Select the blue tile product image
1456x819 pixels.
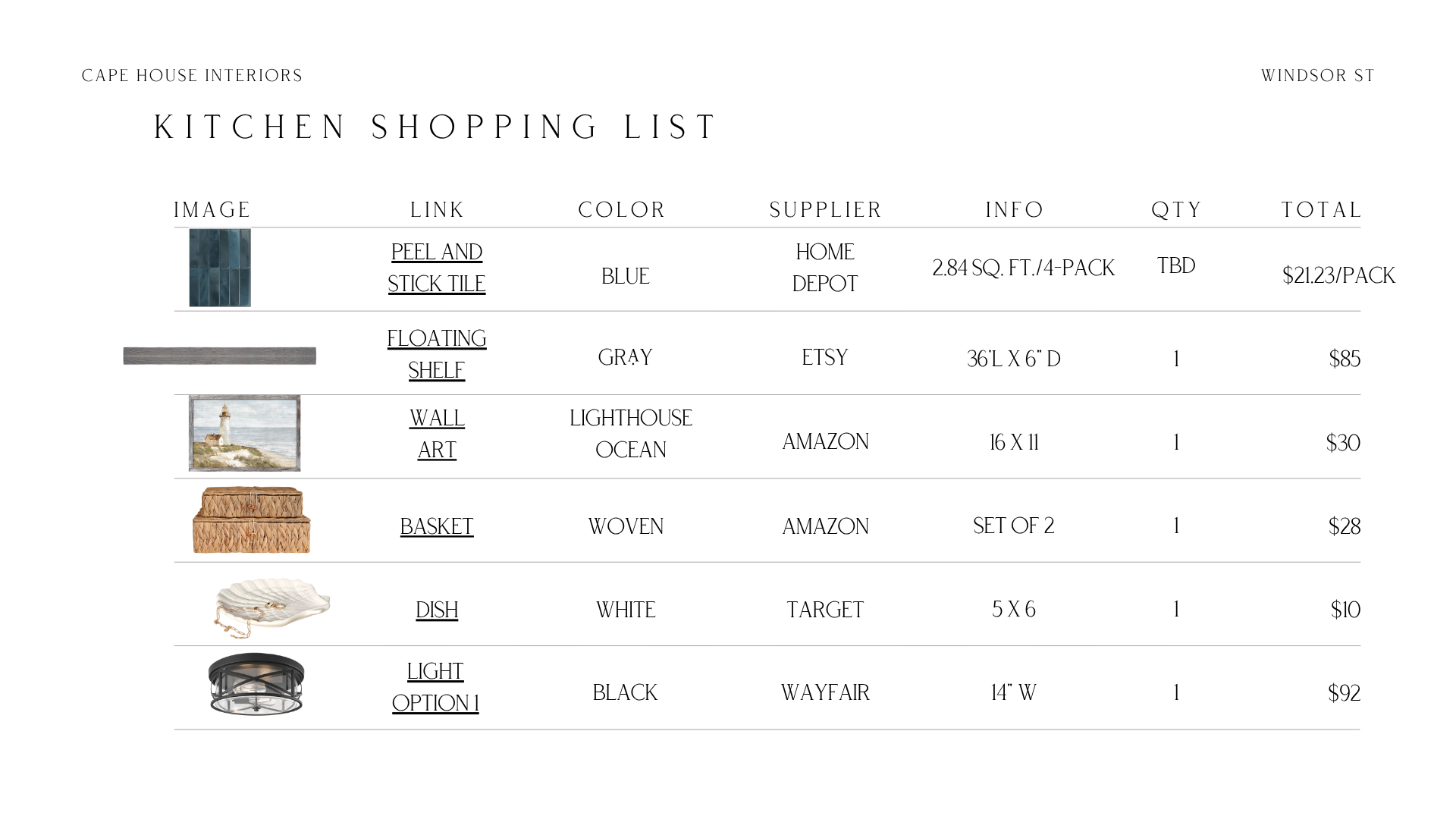pyautogui.click(x=220, y=268)
